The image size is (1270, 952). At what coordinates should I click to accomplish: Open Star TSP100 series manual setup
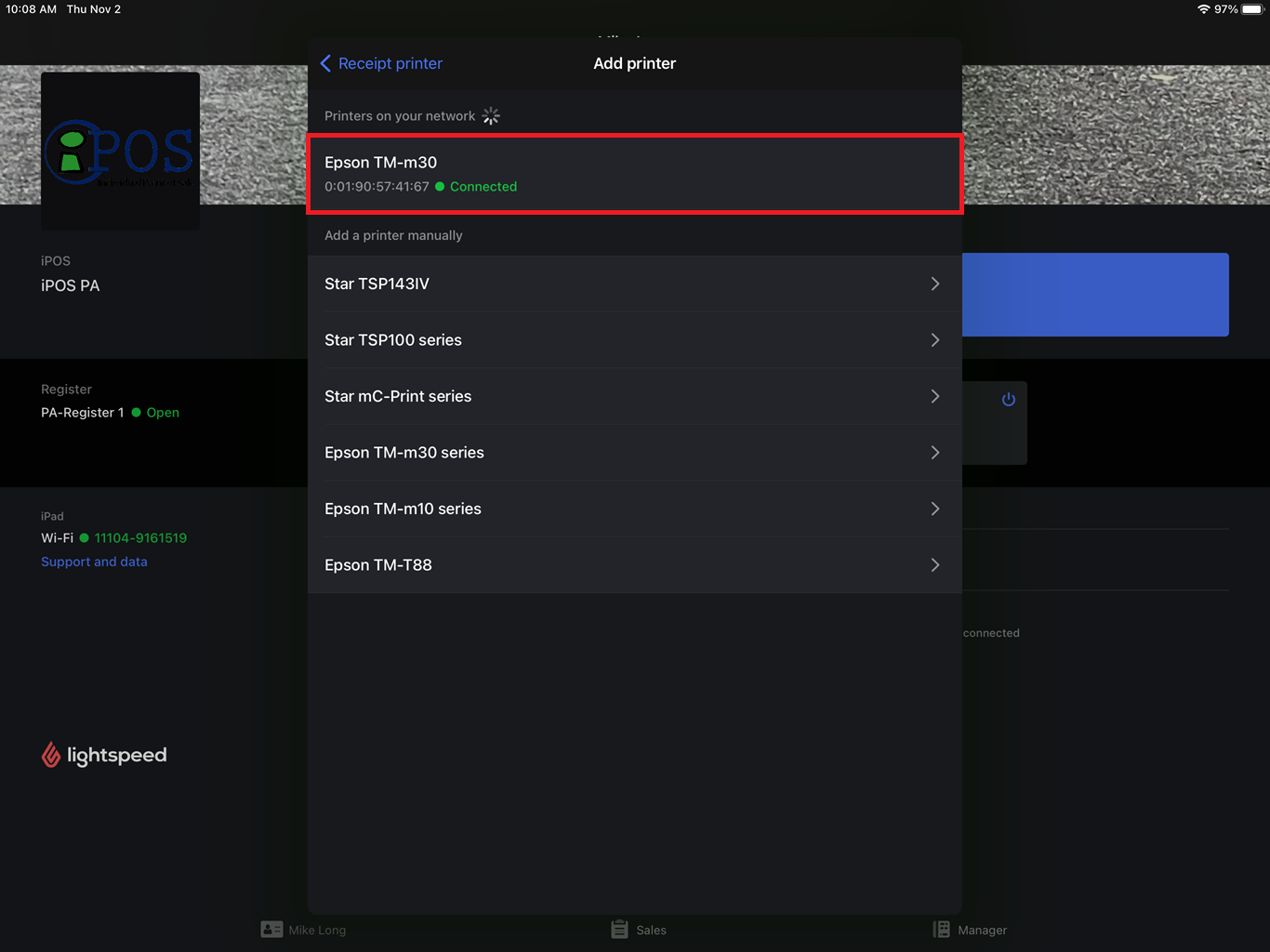(x=635, y=340)
